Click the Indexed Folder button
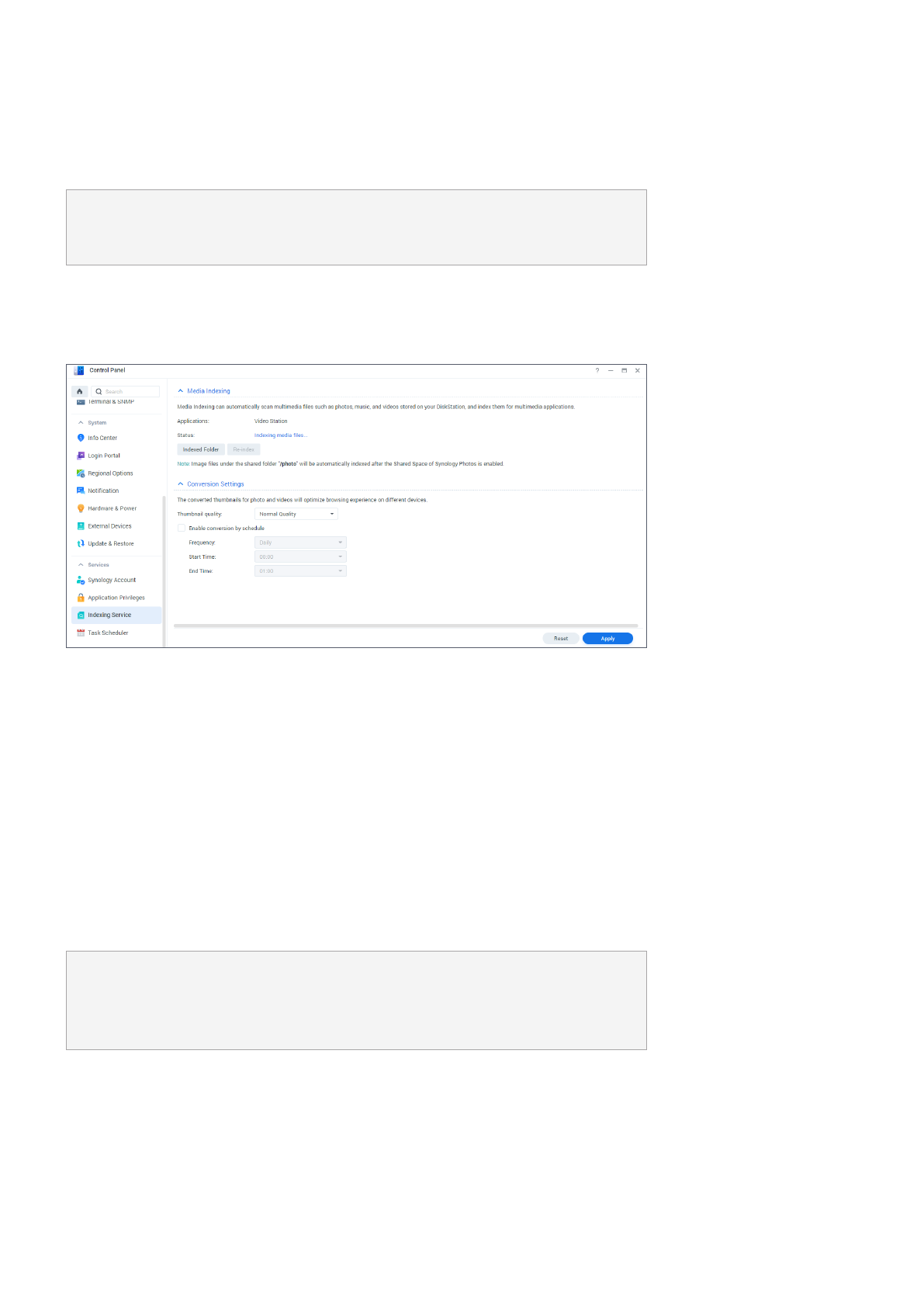The height and width of the screenshot is (1307, 924). (x=201, y=450)
